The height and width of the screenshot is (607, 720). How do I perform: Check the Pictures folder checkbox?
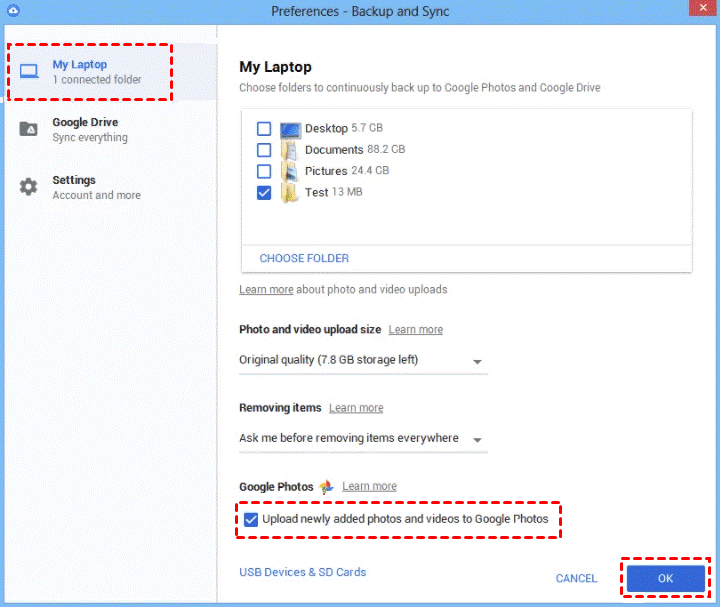pos(264,171)
